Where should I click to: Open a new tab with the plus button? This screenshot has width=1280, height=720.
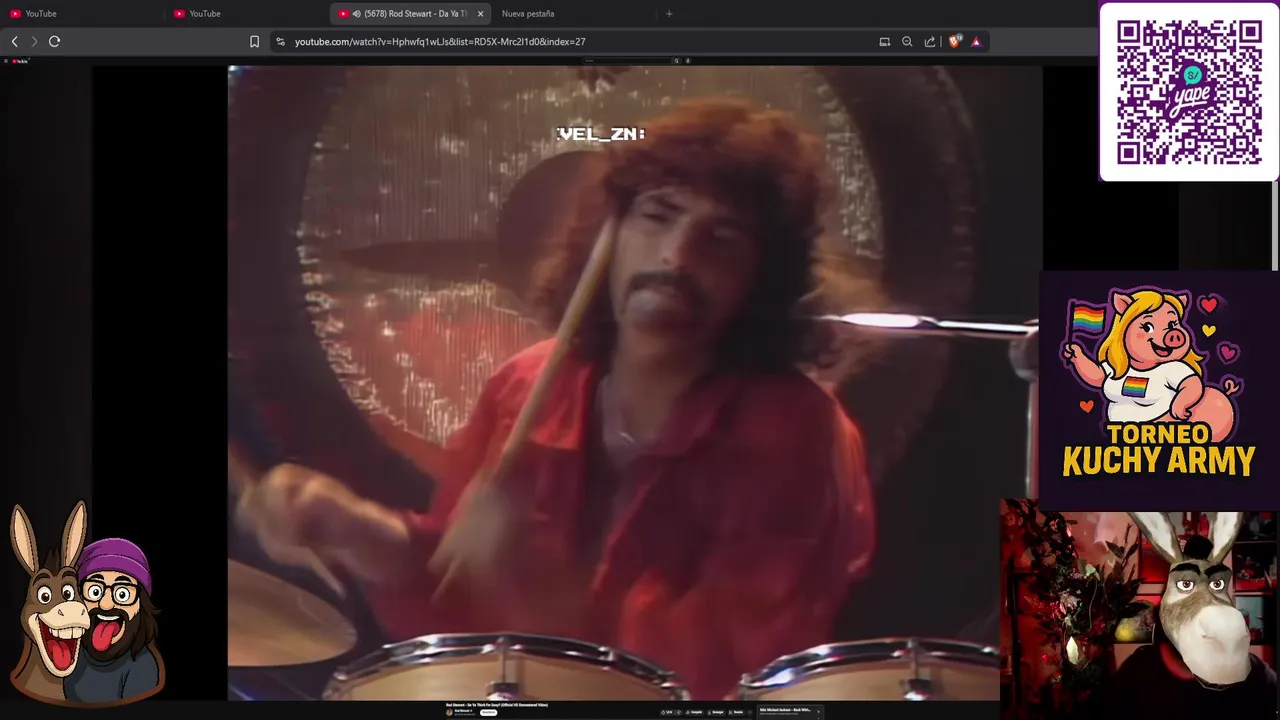tap(669, 13)
